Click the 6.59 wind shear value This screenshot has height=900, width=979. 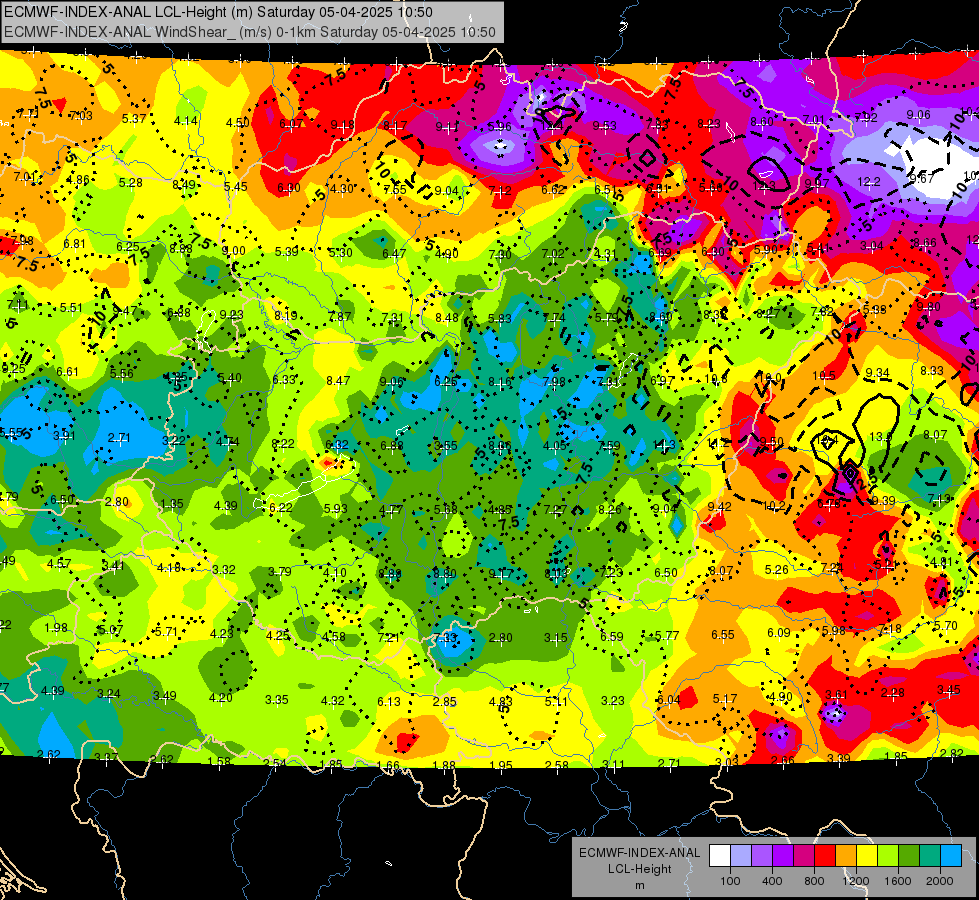611,636
